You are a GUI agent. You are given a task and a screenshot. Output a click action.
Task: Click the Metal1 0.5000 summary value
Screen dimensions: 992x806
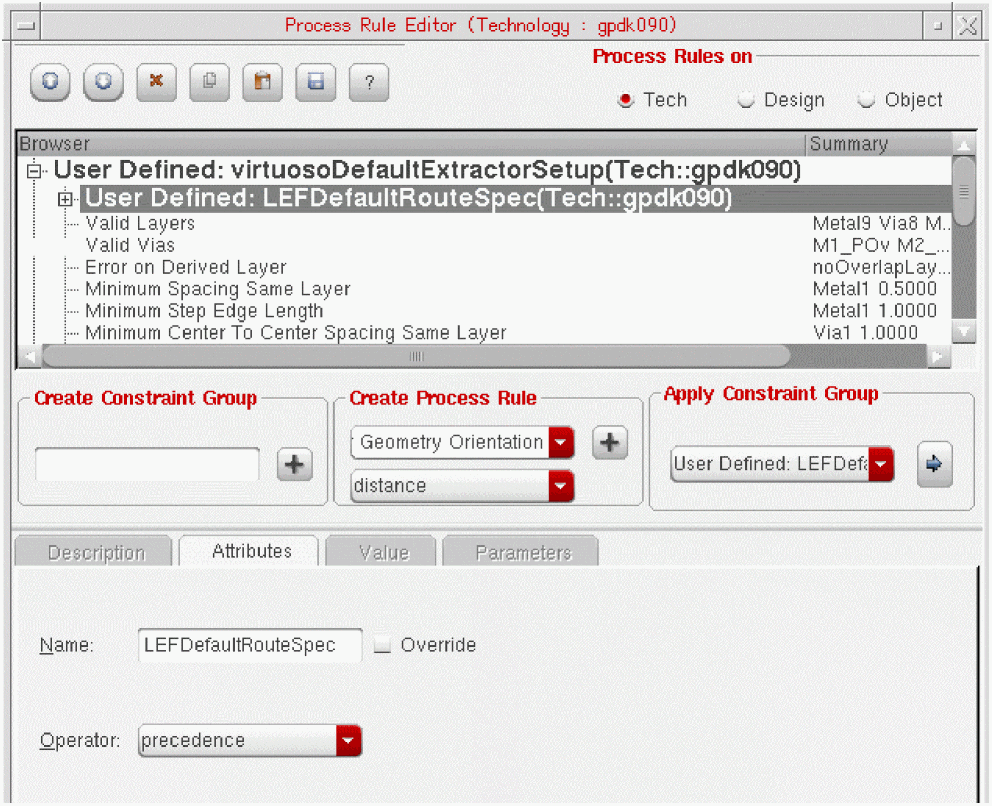[x=874, y=289]
